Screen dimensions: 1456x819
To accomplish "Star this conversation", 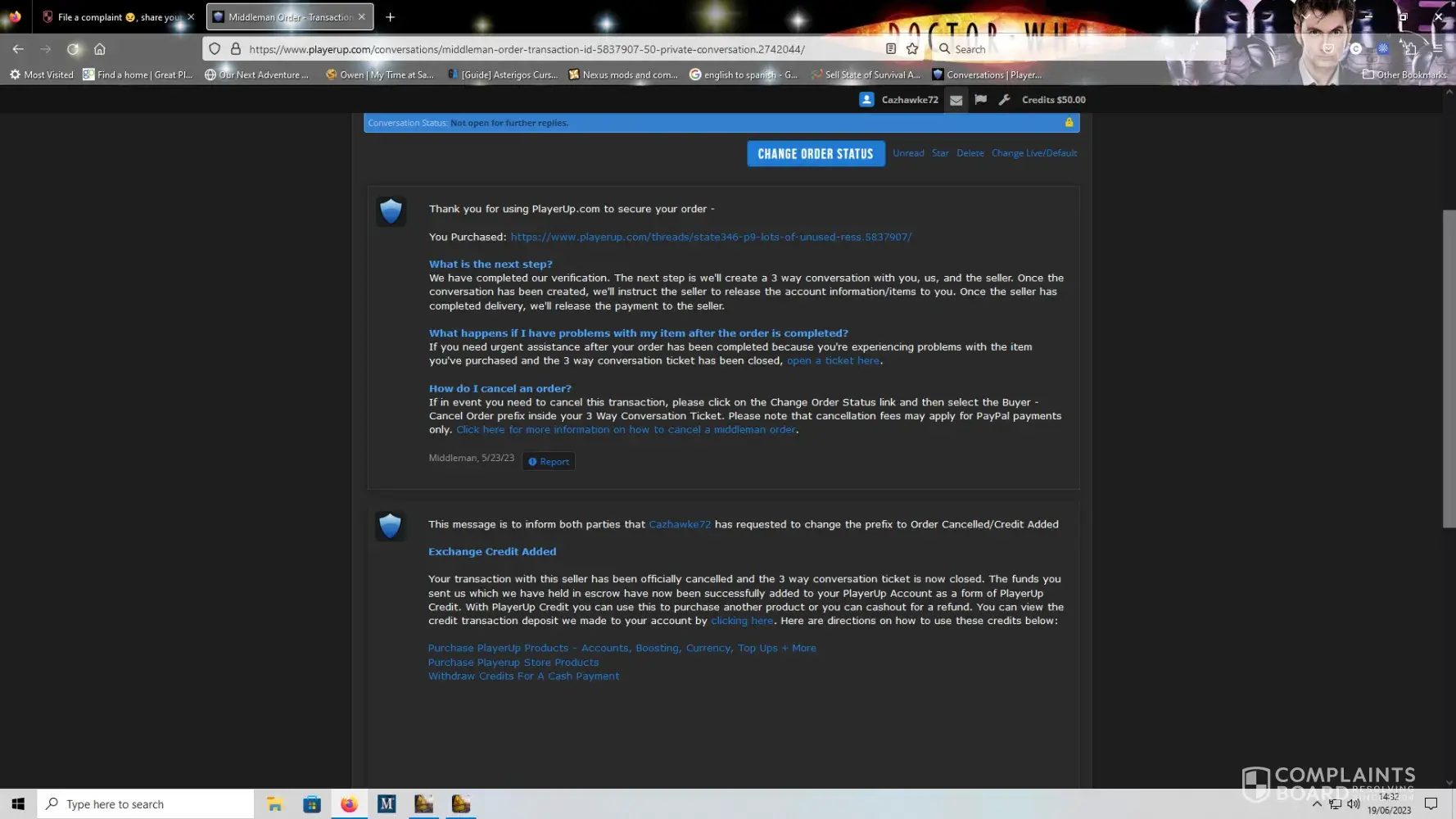I will click(x=940, y=153).
